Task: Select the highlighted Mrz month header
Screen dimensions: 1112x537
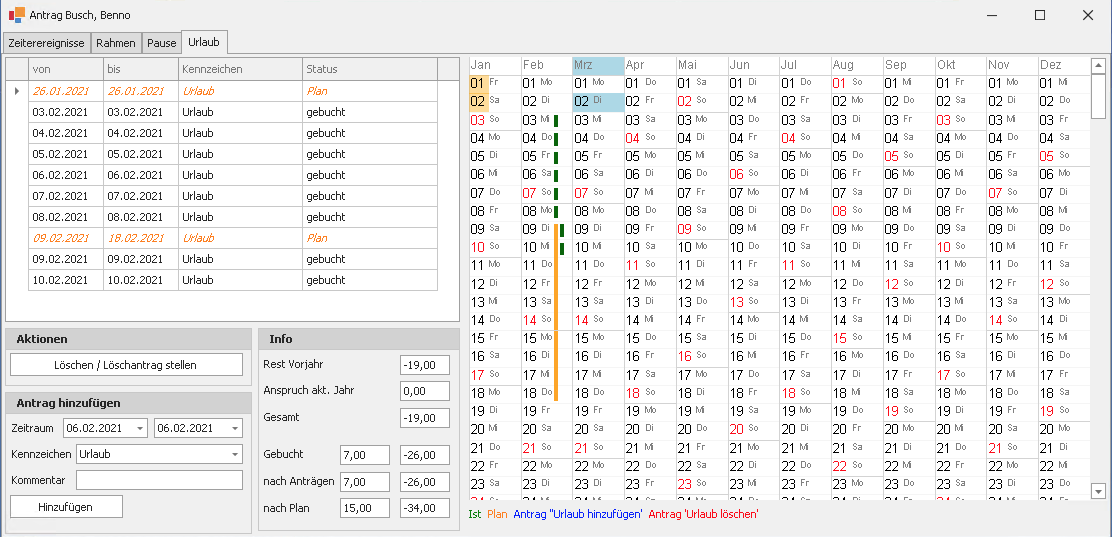Action: (x=597, y=65)
